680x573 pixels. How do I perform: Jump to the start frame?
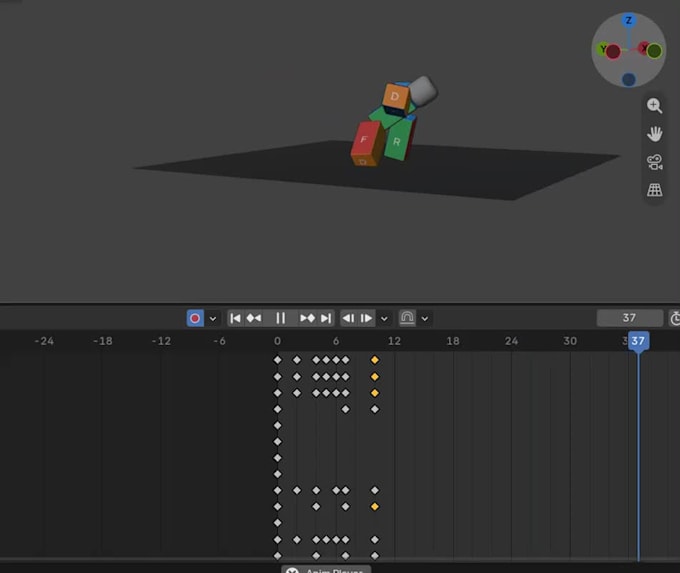coord(235,318)
